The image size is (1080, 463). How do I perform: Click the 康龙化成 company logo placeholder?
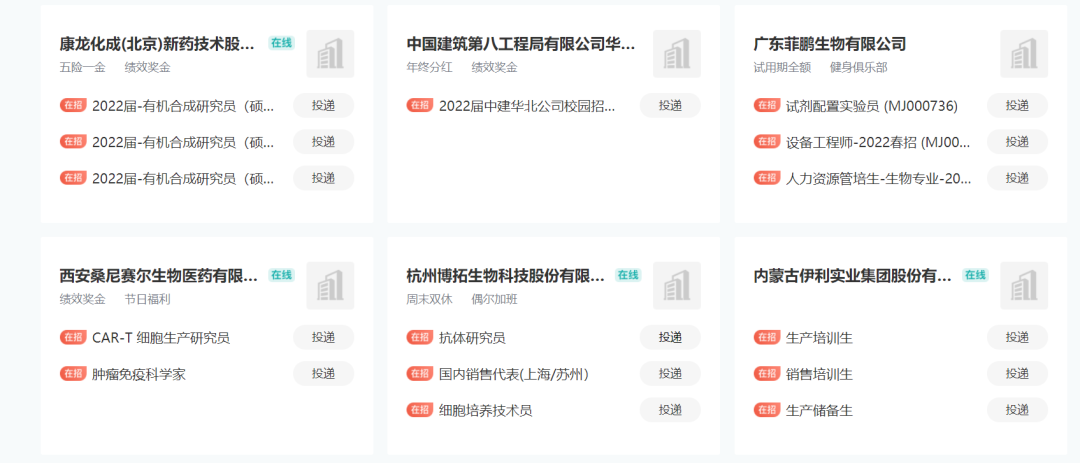[x=330, y=54]
